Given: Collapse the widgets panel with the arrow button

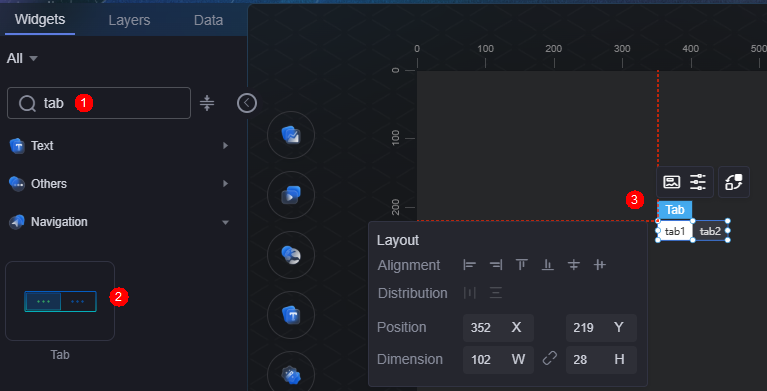Looking at the screenshot, I should point(247,103).
